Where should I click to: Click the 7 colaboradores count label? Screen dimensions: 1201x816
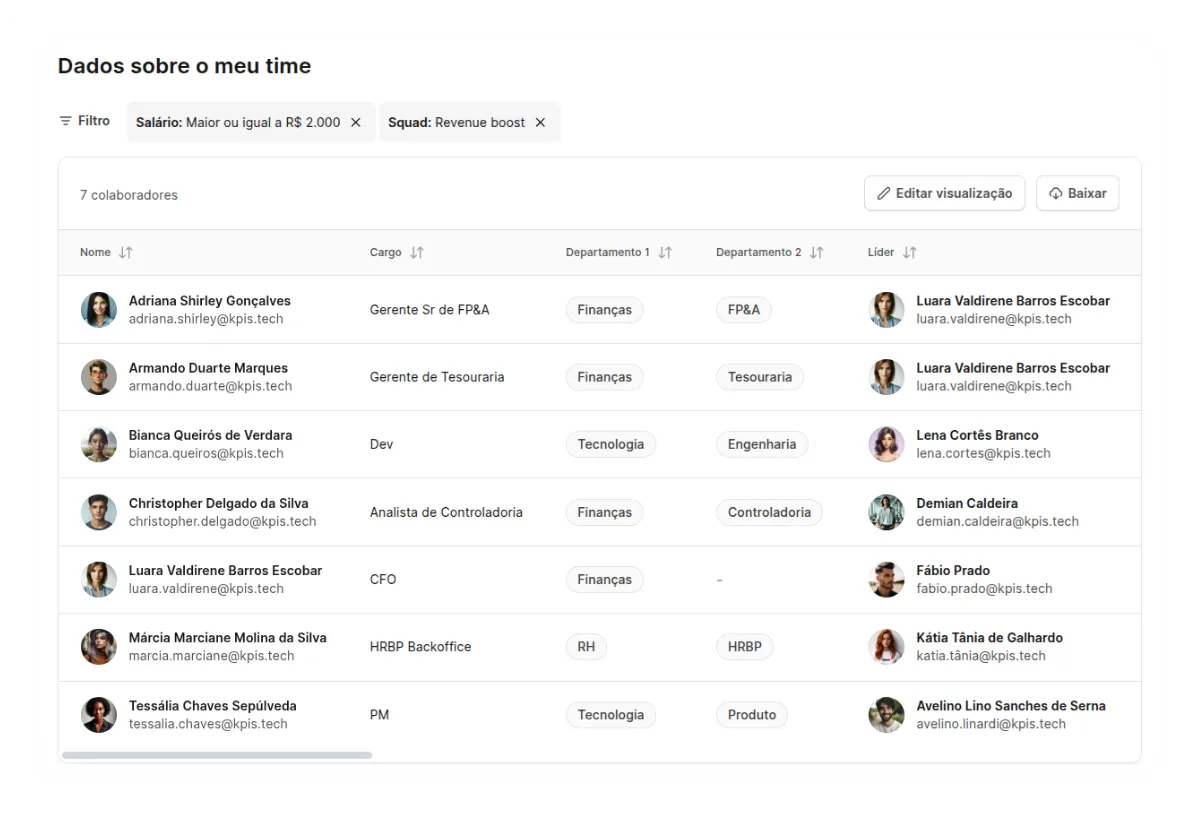tap(129, 195)
